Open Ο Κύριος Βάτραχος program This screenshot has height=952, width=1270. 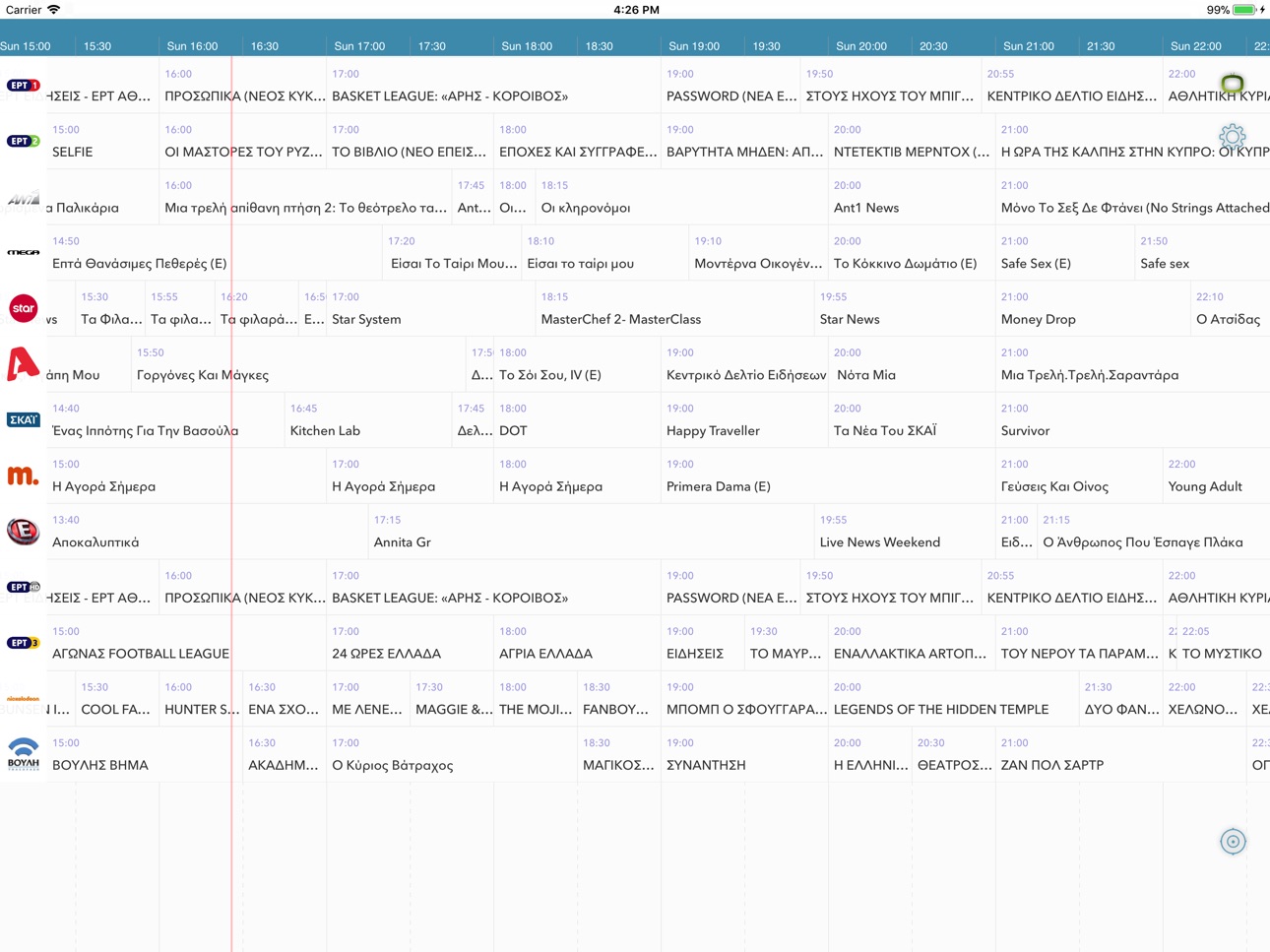click(x=452, y=755)
